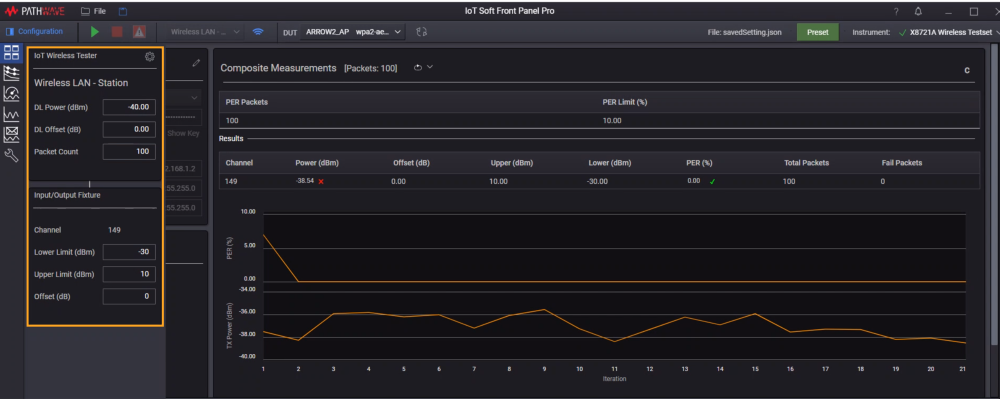This screenshot has width=1000, height=399.
Task: Click the refresh connection icon after DUT
Action: [x=421, y=32]
